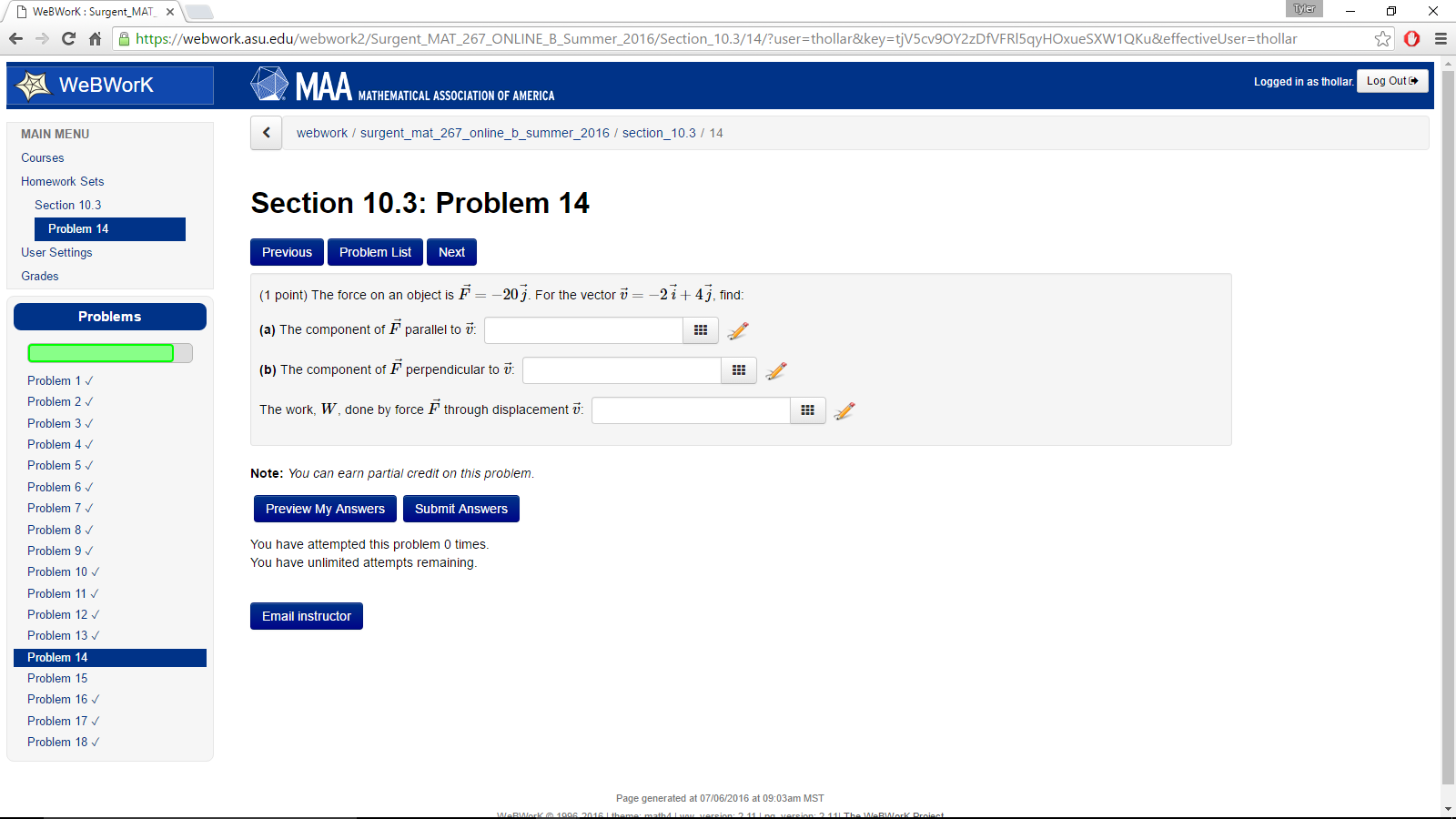
Task: Select the pencil preview icon for part (a)
Action: point(737,330)
